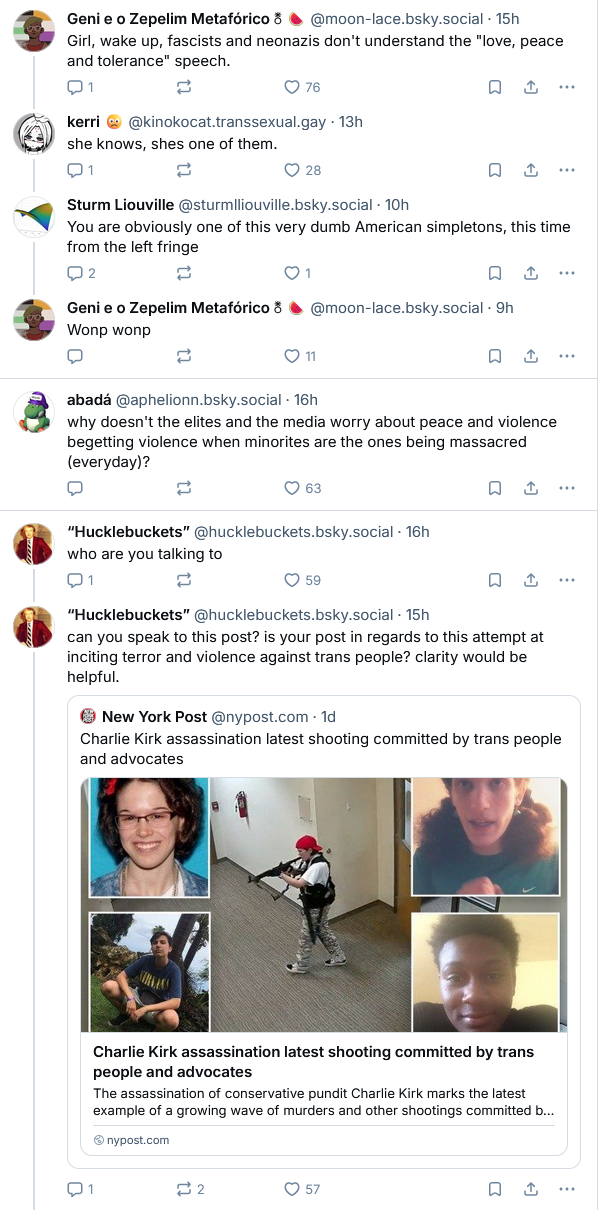Open the @hucklebuckets.bsky.social handle on the 15h post
Screen dimensions: 603x1210
[293, 614]
